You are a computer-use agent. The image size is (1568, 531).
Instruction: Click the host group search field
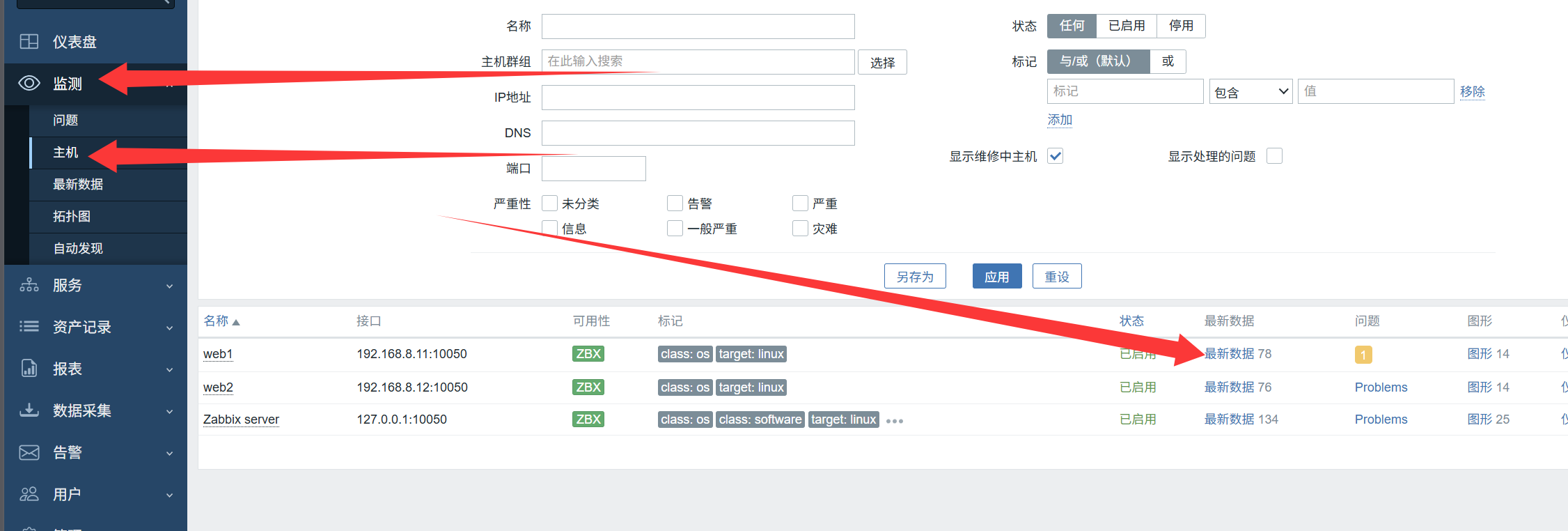tap(698, 62)
